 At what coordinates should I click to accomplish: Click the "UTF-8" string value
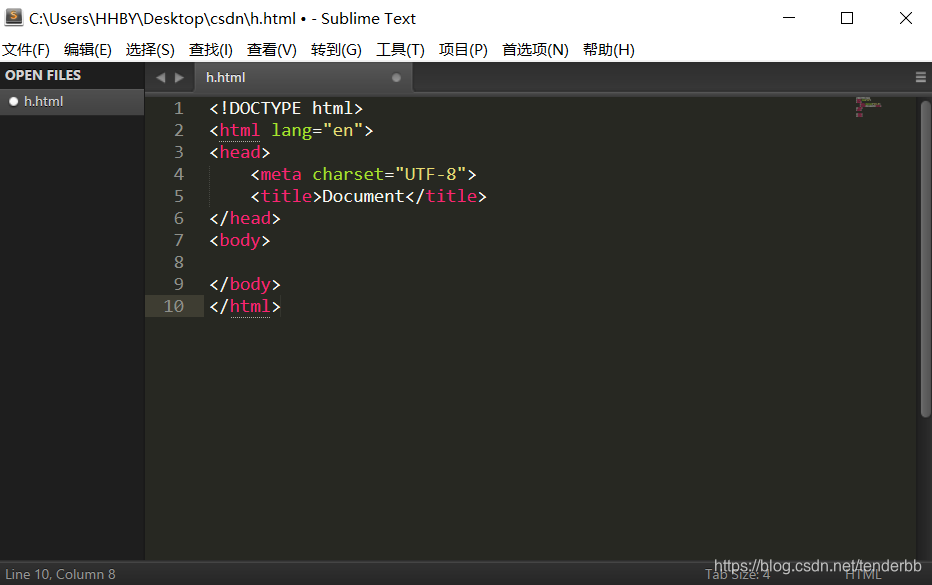pyautogui.click(x=430, y=174)
